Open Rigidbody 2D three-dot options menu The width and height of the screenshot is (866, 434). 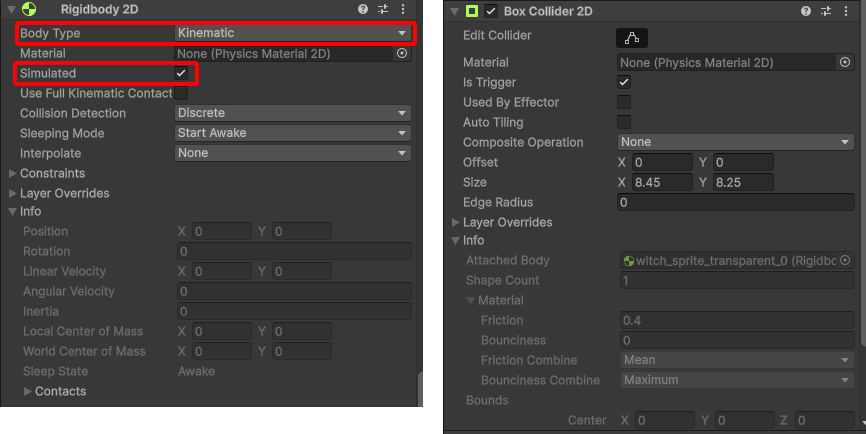click(403, 9)
